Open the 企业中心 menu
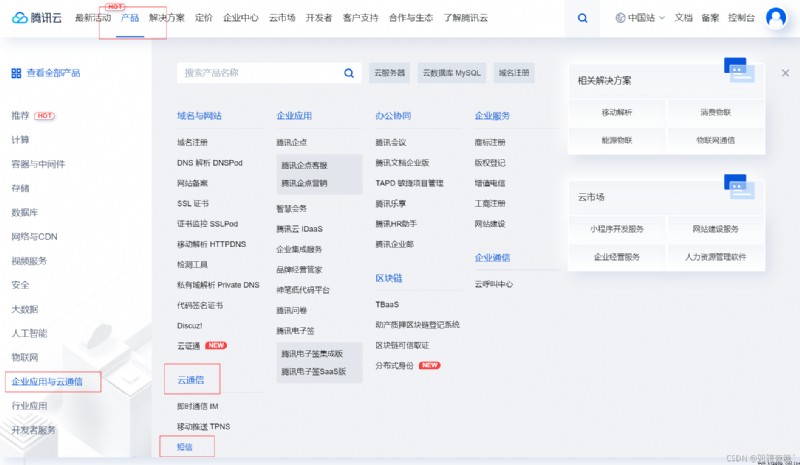 pyautogui.click(x=241, y=18)
